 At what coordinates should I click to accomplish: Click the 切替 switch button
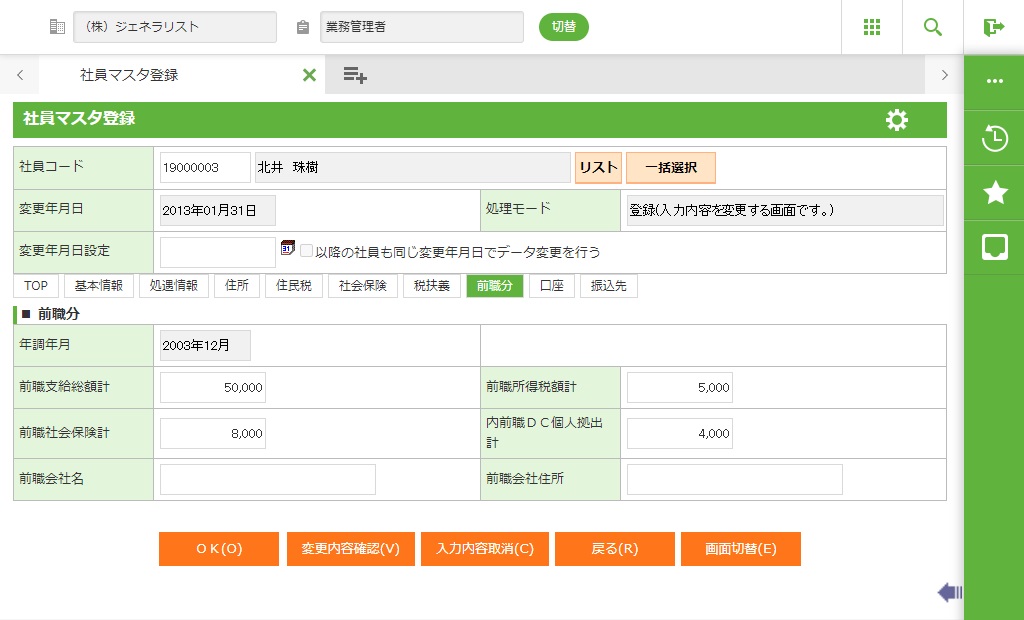(564, 27)
